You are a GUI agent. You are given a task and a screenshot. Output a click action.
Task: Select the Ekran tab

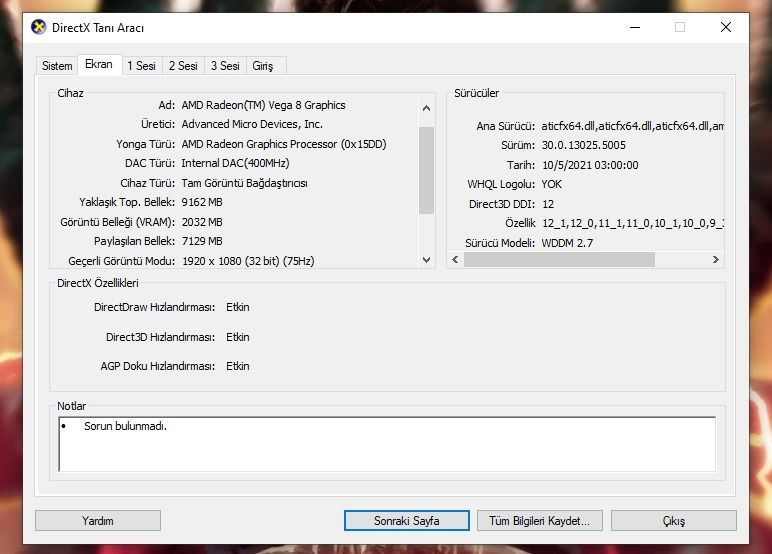coord(99,64)
